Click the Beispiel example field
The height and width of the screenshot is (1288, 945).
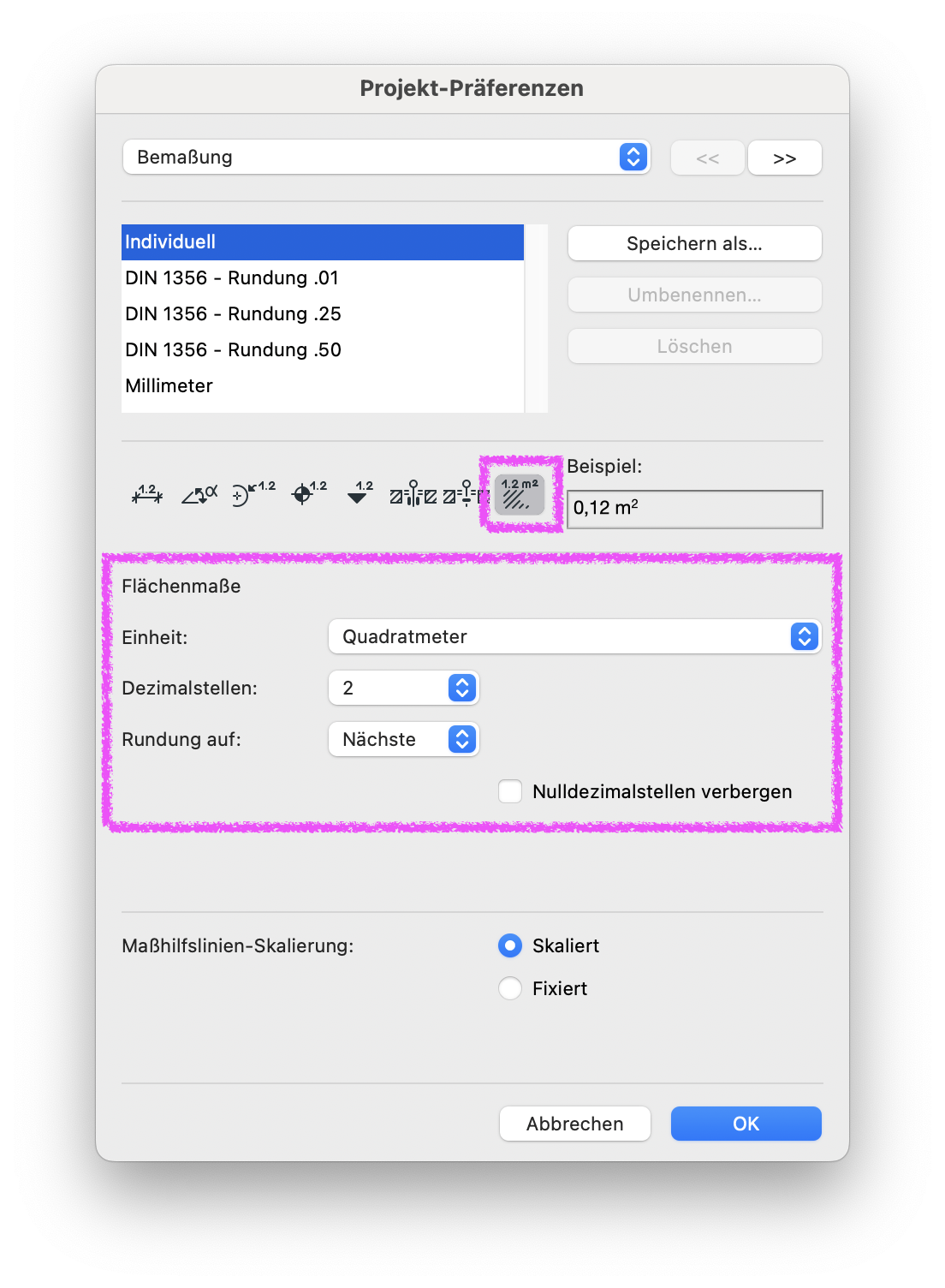pyautogui.click(x=695, y=509)
